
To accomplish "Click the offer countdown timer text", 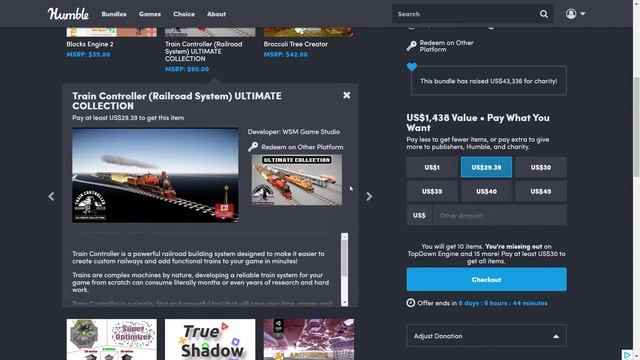I will tap(503, 303).
